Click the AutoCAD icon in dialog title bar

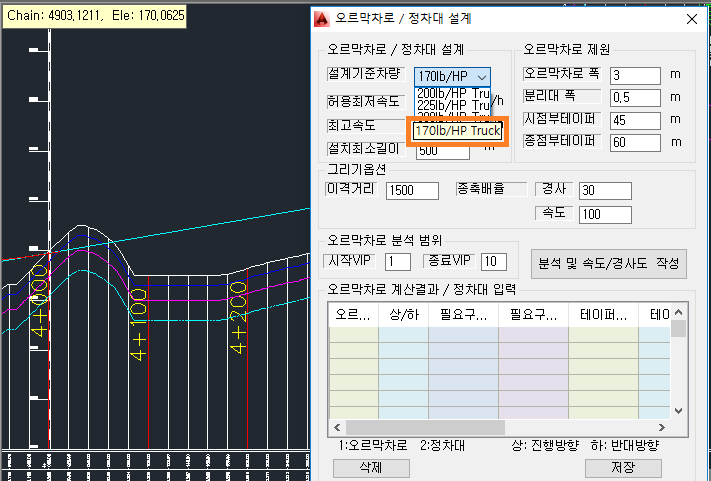click(322, 18)
